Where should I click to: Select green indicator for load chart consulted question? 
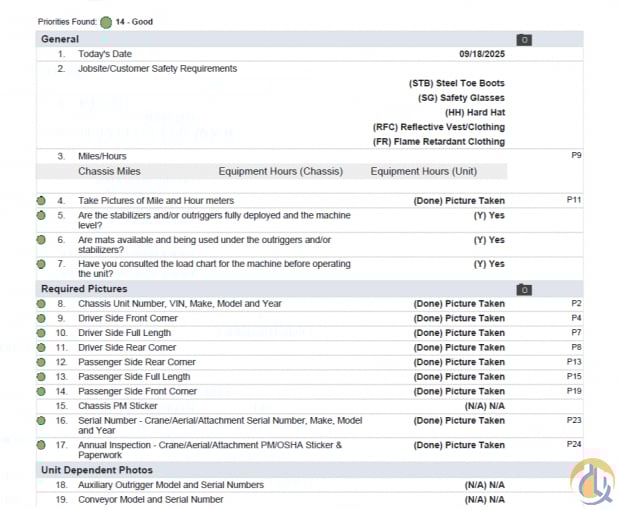tap(41, 264)
